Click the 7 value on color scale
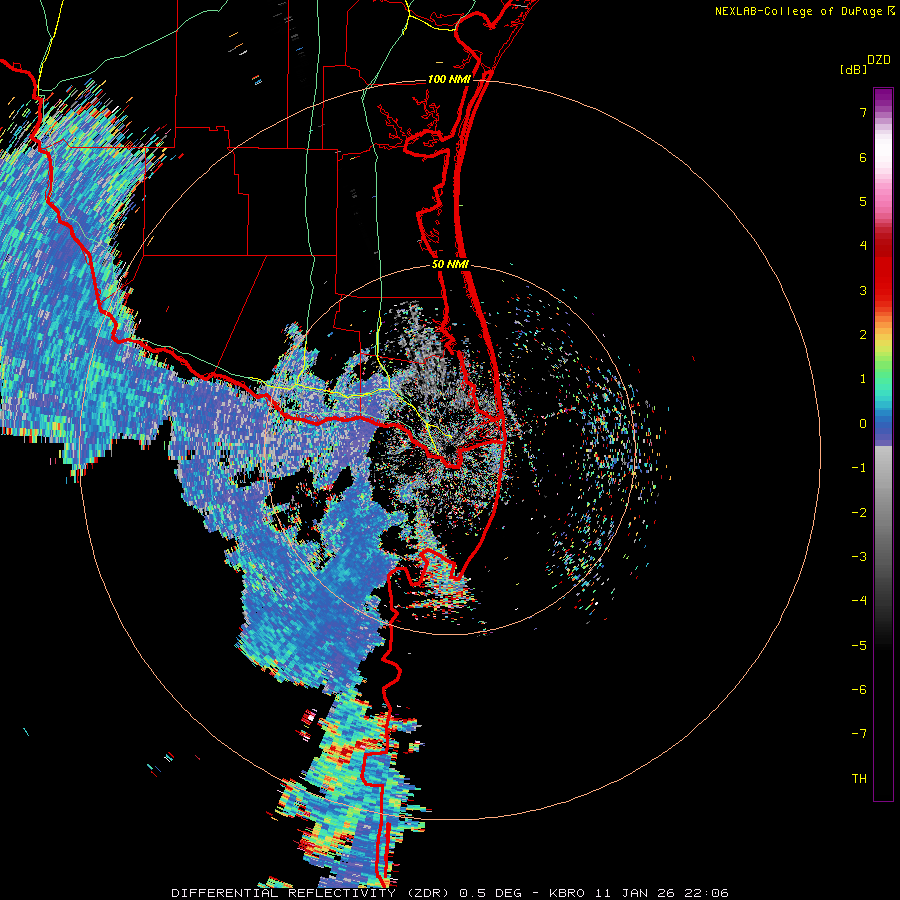The height and width of the screenshot is (900, 900). pyautogui.click(x=863, y=112)
